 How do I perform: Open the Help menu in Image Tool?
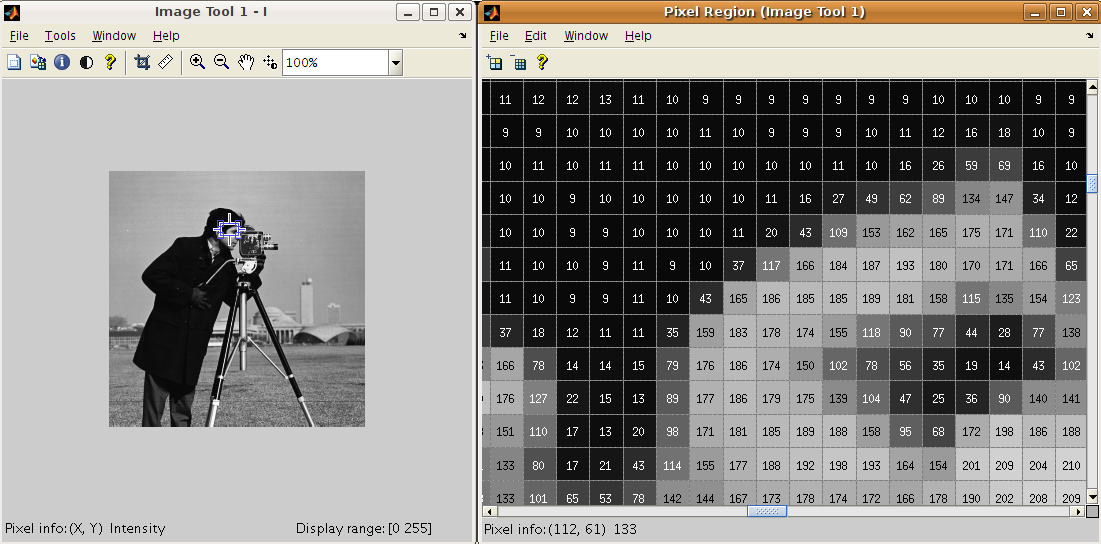tap(166, 36)
